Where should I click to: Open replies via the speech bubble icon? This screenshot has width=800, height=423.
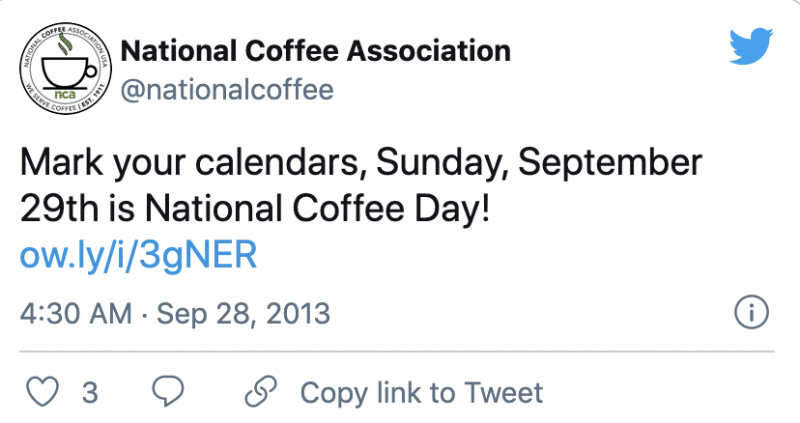(x=168, y=391)
